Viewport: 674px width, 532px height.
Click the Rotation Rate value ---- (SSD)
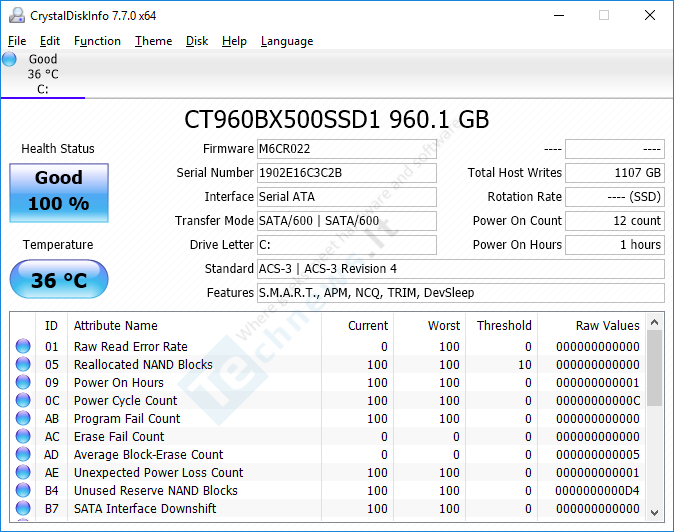tap(615, 197)
